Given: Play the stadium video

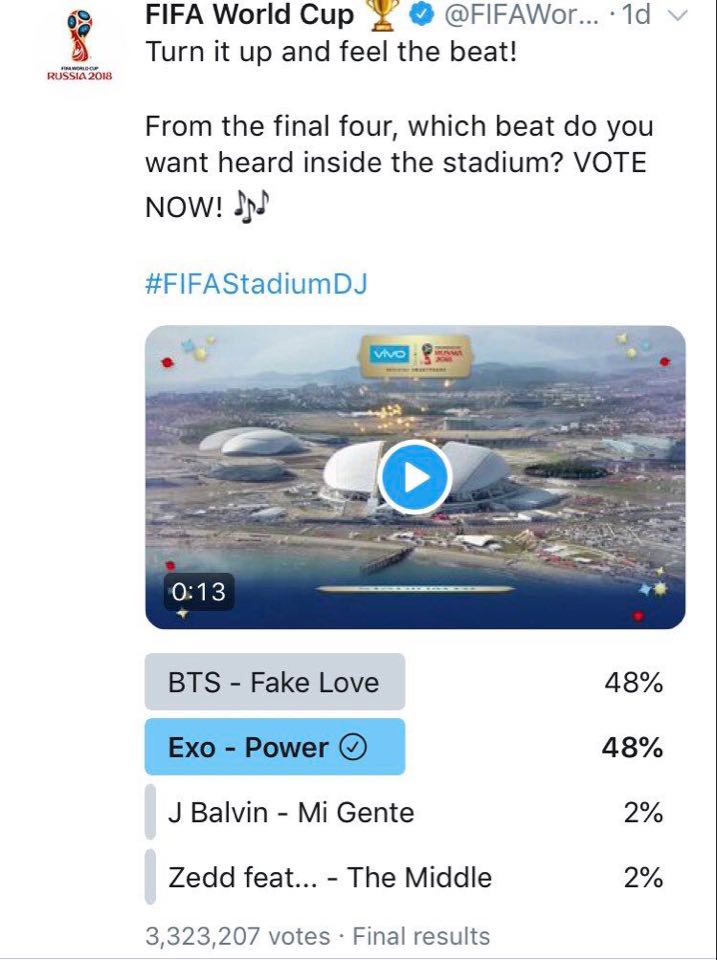Looking at the screenshot, I should [x=415, y=478].
